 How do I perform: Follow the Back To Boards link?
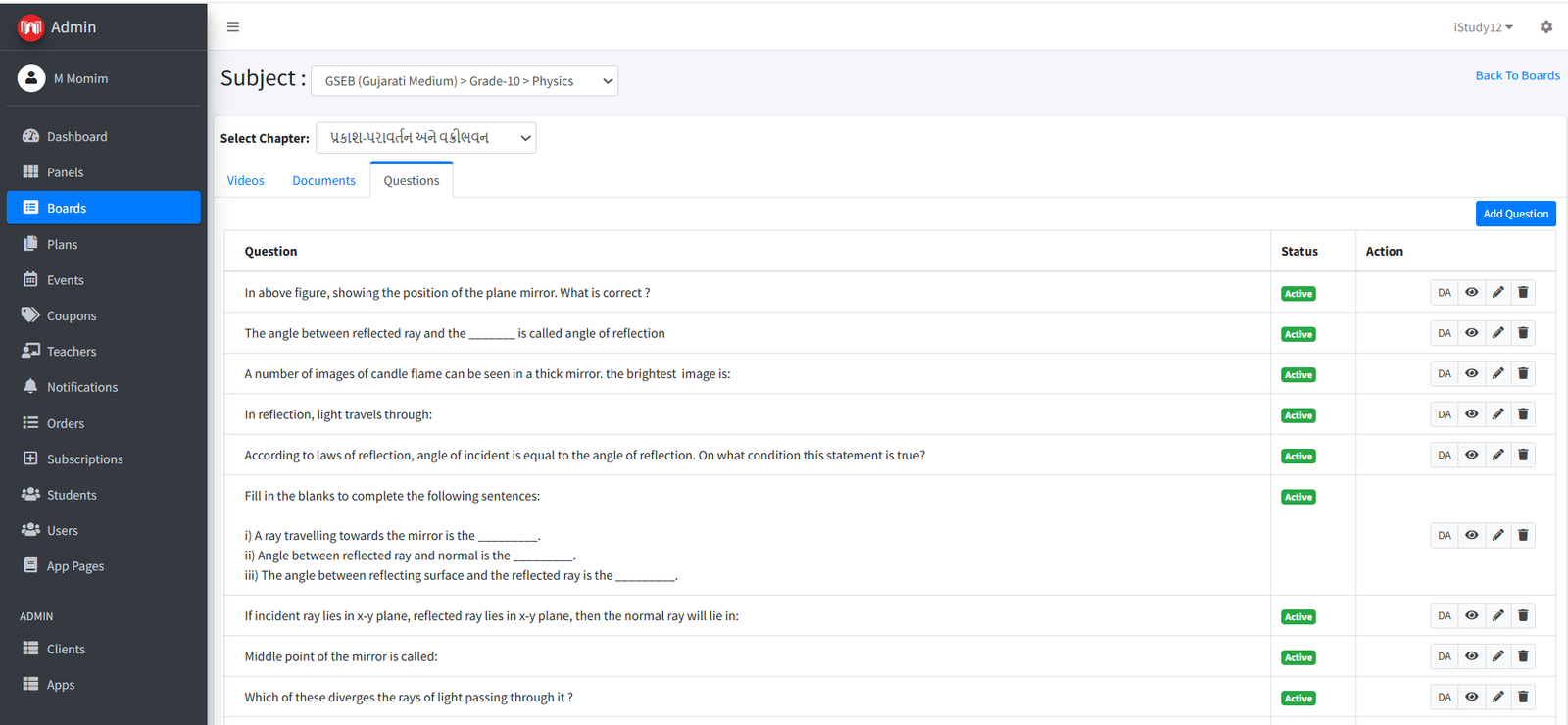1517,75
